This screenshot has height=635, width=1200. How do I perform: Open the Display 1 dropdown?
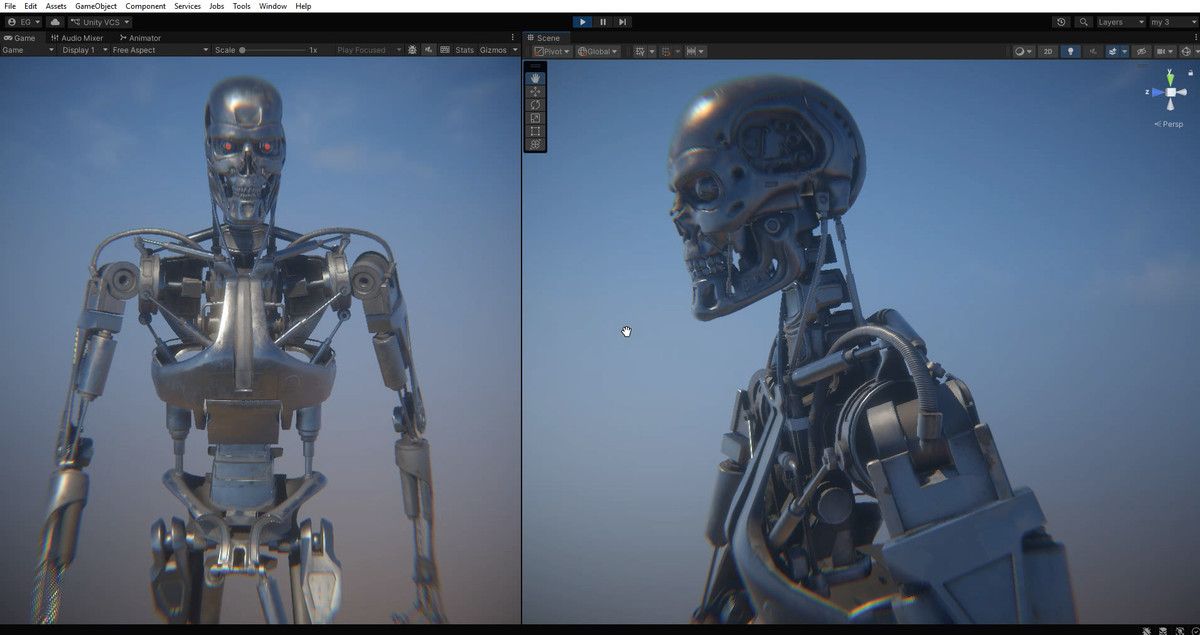(x=82, y=50)
